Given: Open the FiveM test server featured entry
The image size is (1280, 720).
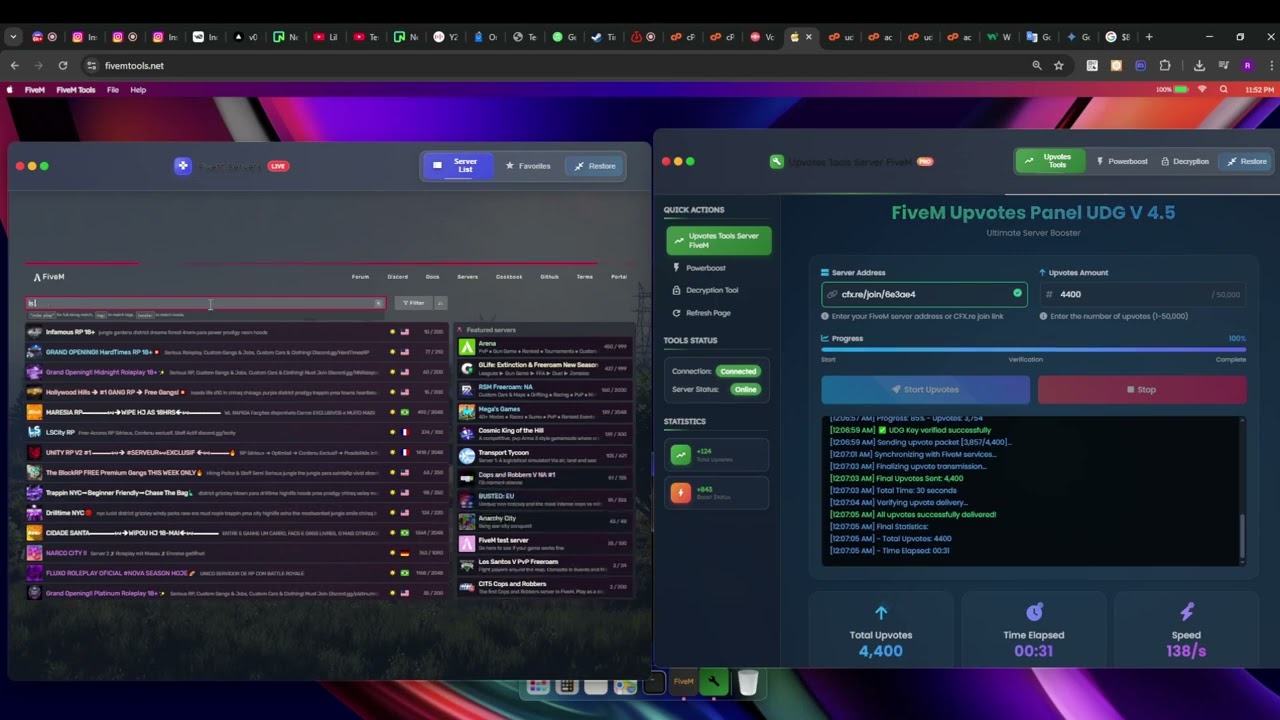Looking at the screenshot, I should [545, 543].
